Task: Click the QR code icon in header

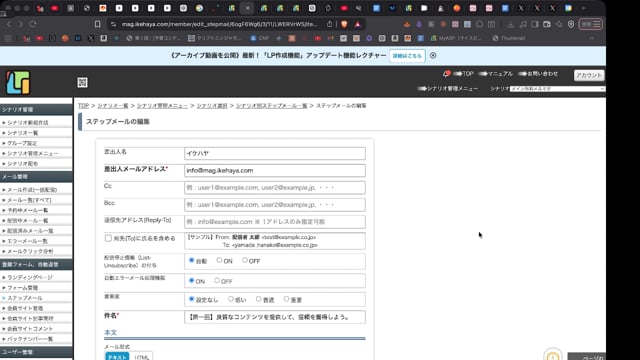Action: tap(82, 82)
